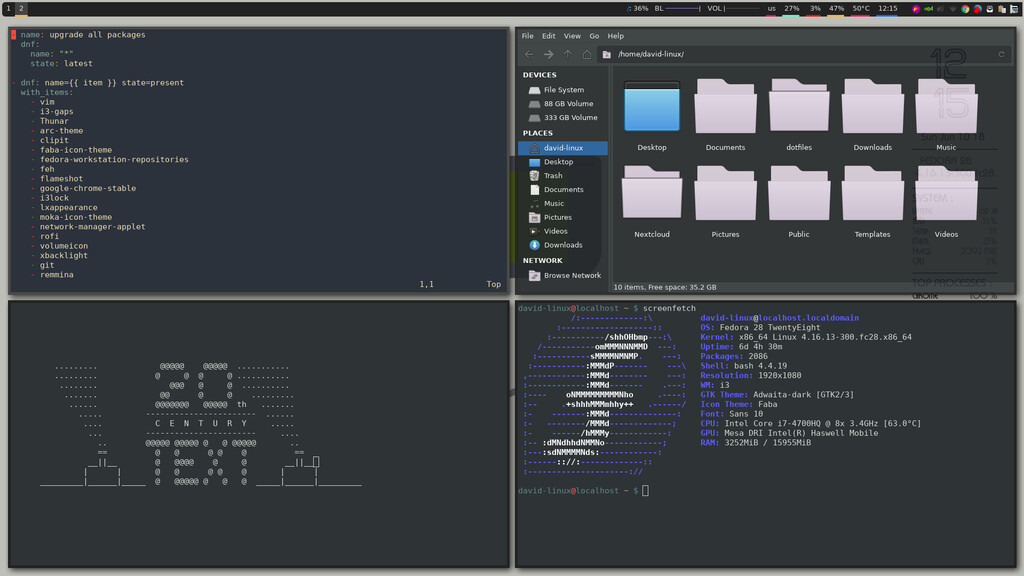Viewport: 1024px width, 576px height.
Task: Open the dropdown arrow in the system tray
Action: click(x=952, y=8)
